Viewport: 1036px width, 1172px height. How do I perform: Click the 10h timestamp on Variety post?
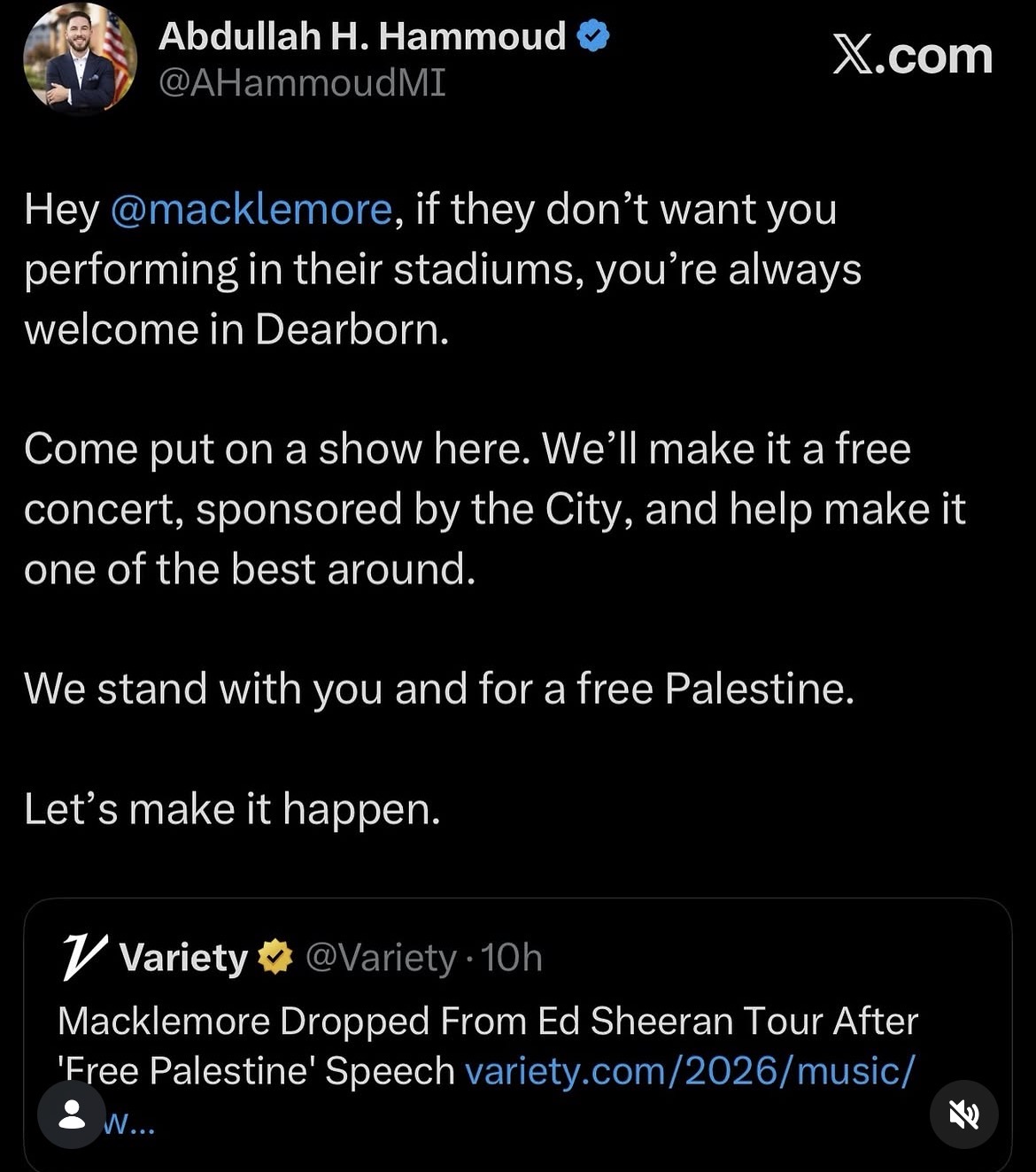512,958
